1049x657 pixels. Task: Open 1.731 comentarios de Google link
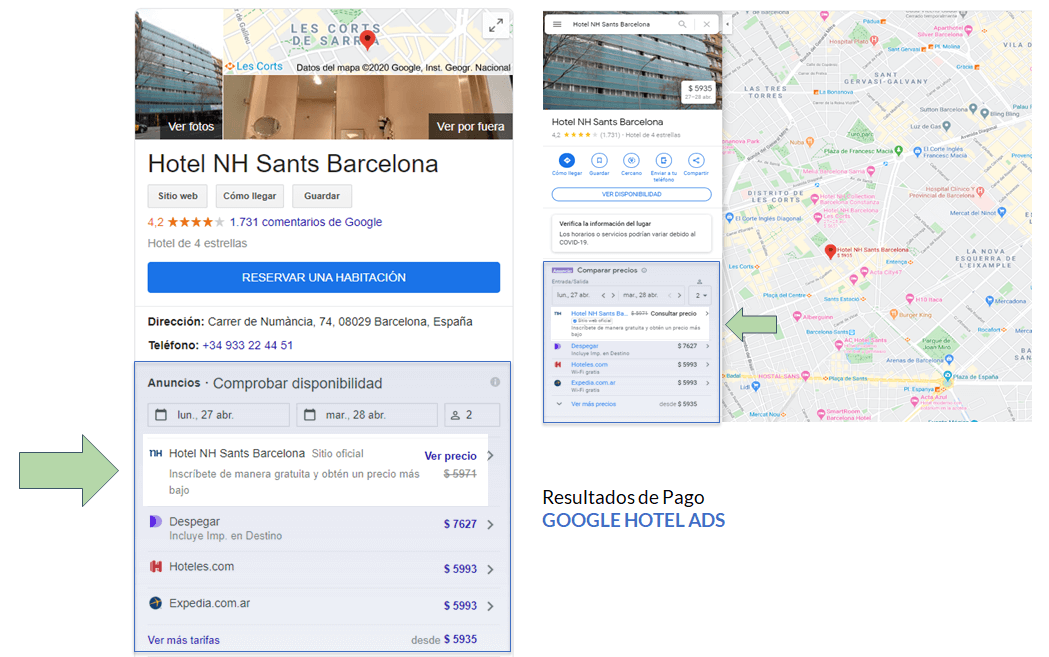pyautogui.click(x=306, y=222)
